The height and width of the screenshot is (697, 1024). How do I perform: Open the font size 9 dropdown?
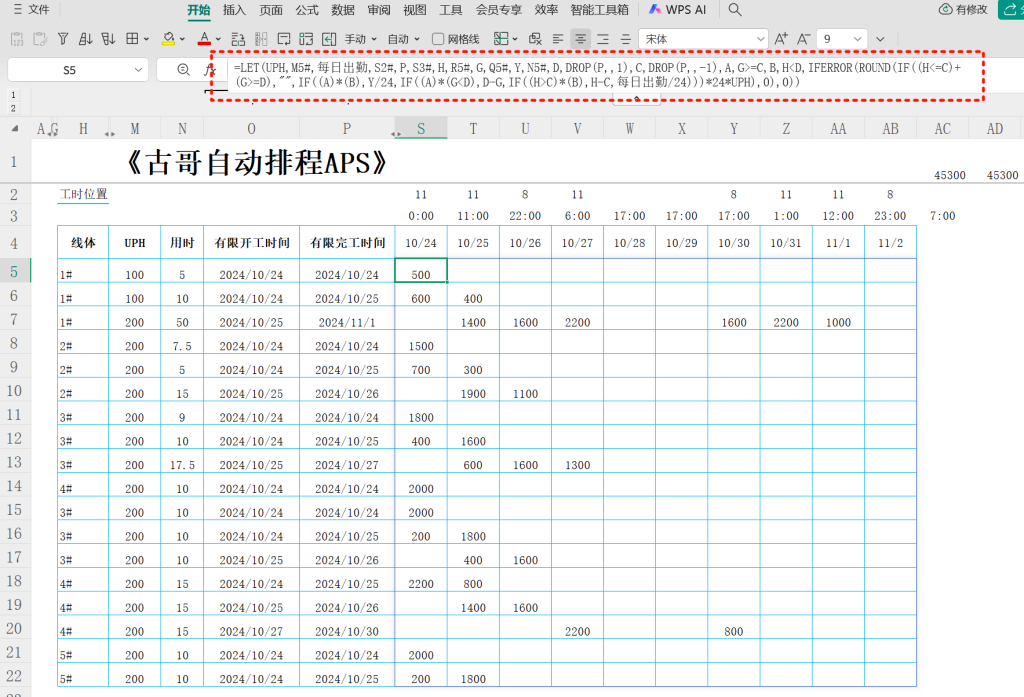click(x=857, y=39)
